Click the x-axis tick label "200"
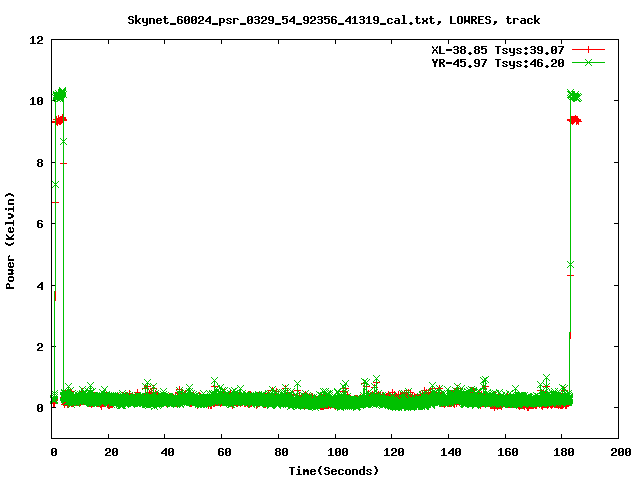This screenshot has height=480, width=640. 620,452
